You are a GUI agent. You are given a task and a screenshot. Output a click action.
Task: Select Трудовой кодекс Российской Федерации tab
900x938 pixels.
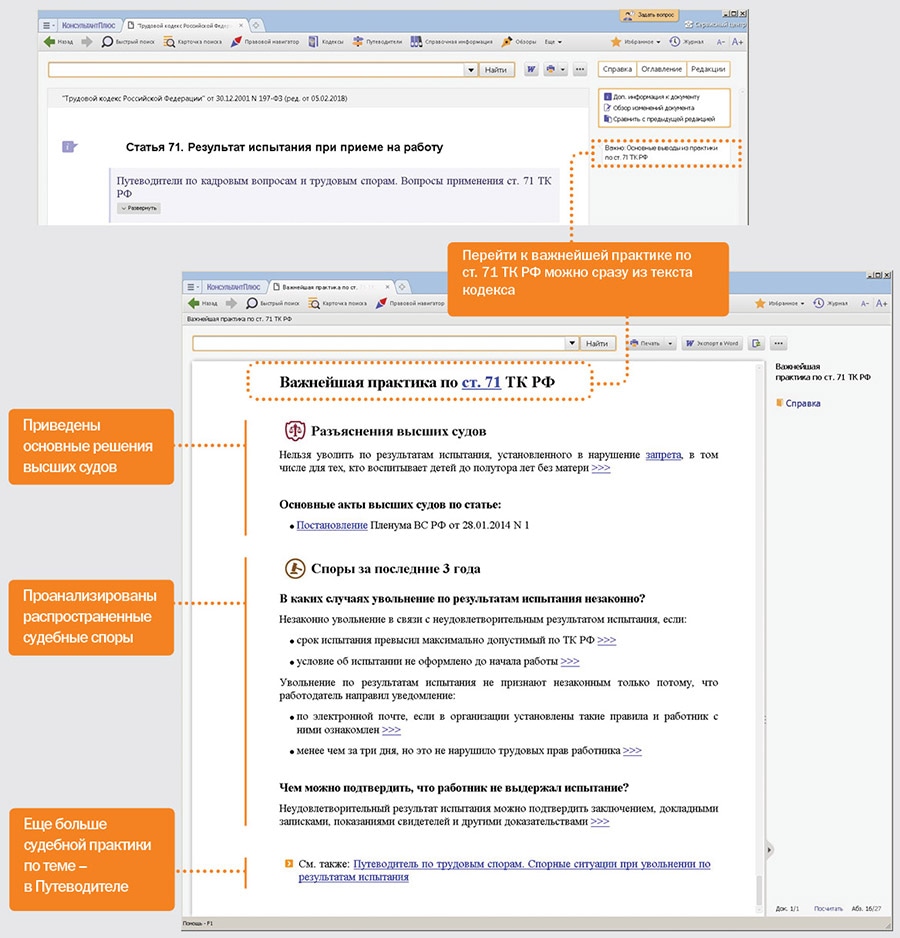[x=183, y=26]
